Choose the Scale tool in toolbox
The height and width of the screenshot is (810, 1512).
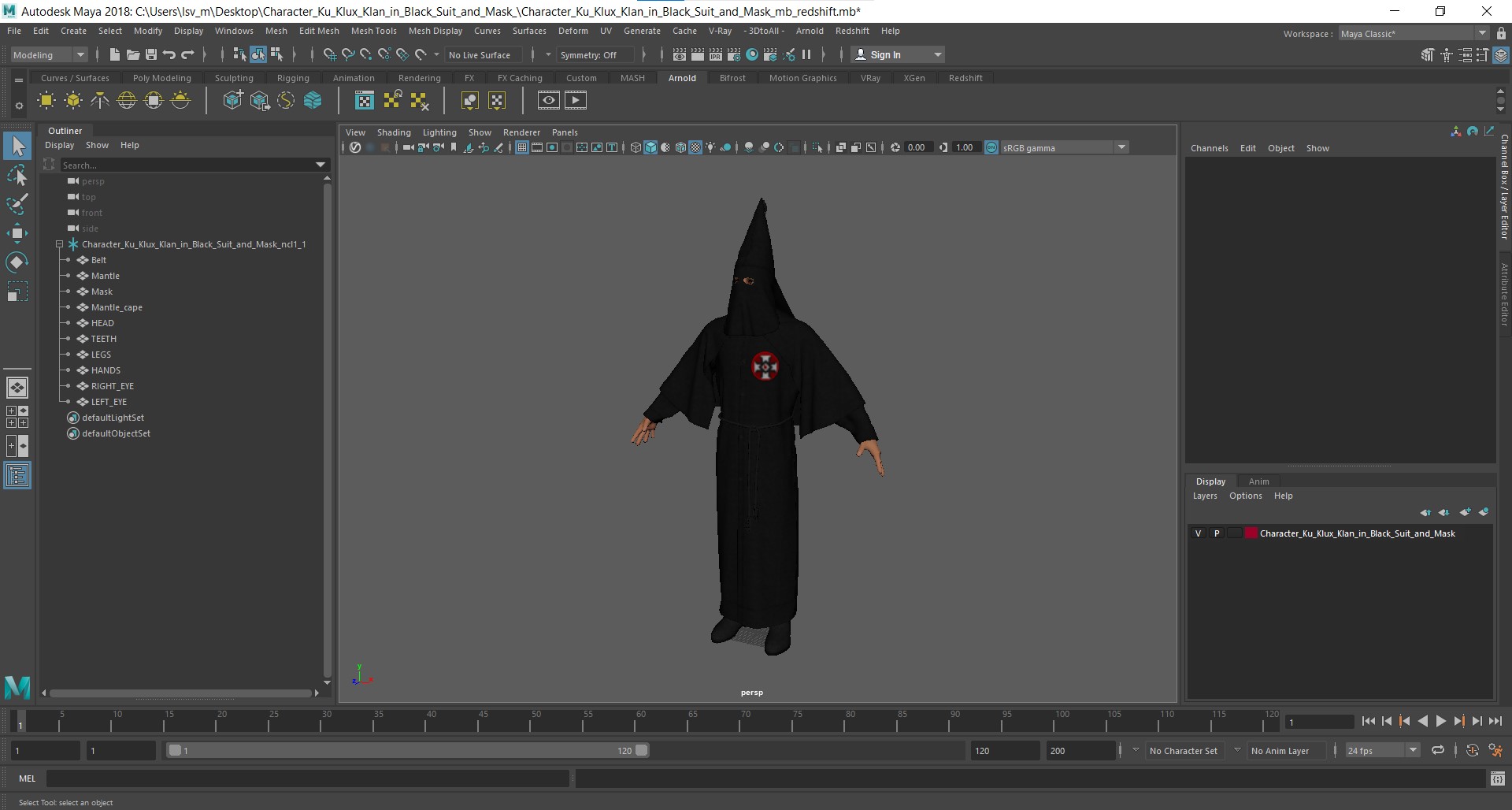coord(17,292)
